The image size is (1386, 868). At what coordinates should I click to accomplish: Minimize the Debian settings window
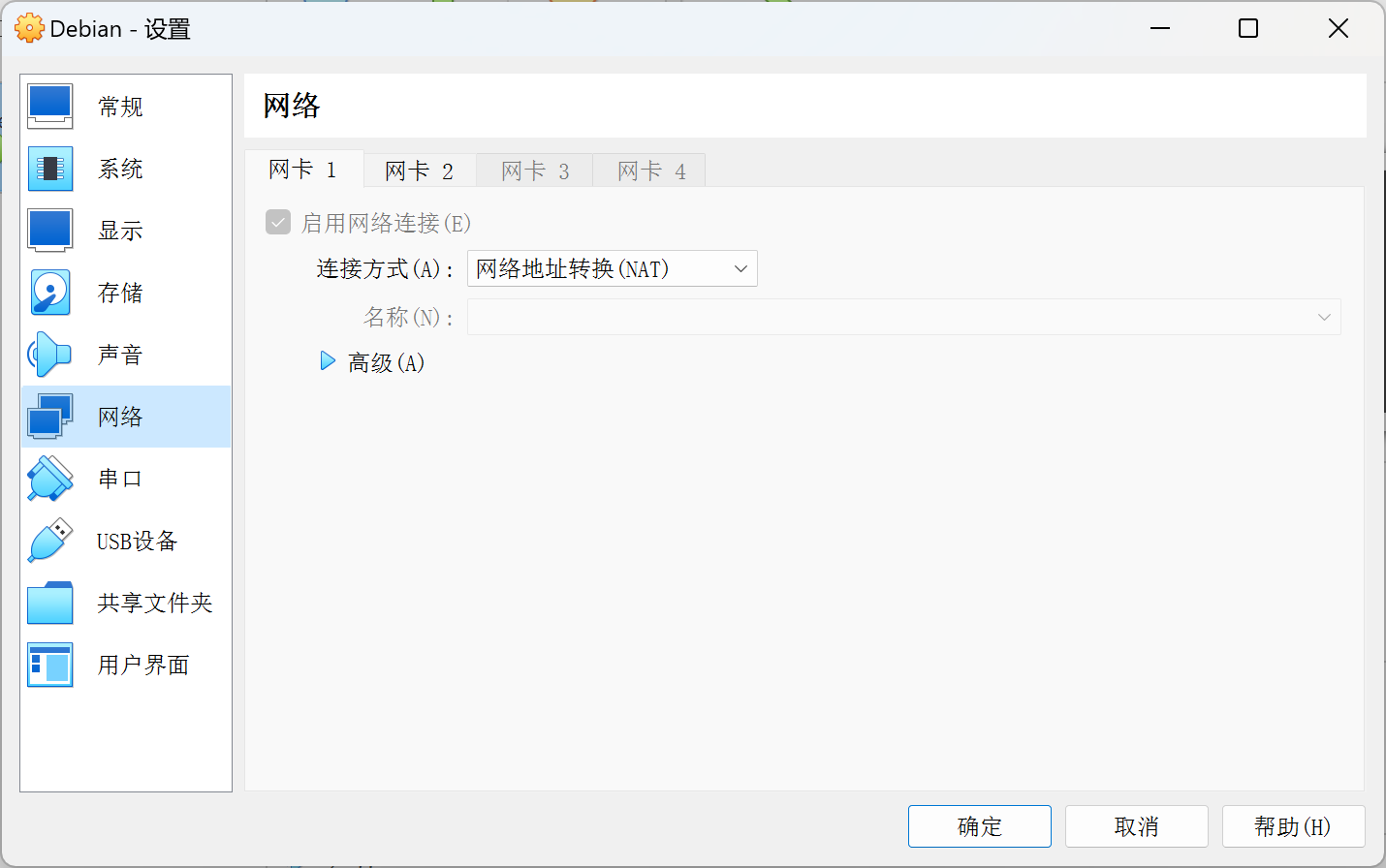point(1160,28)
